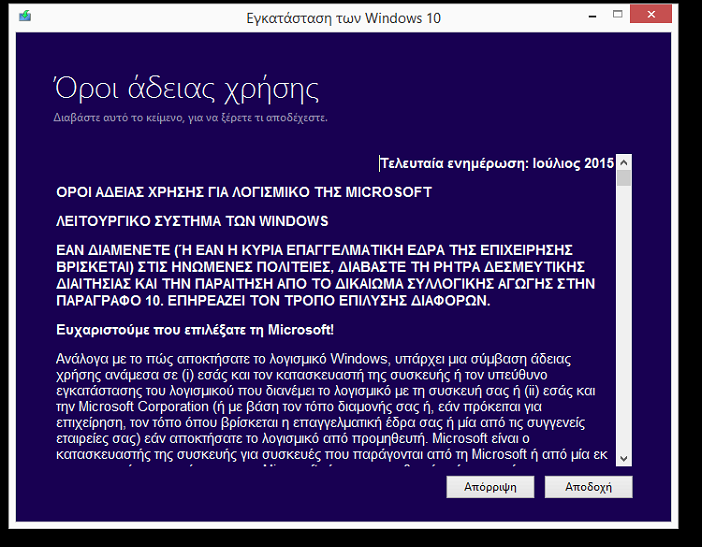Minimize the Windows 10 setup window
The image size is (702, 547).
pos(592,16)
